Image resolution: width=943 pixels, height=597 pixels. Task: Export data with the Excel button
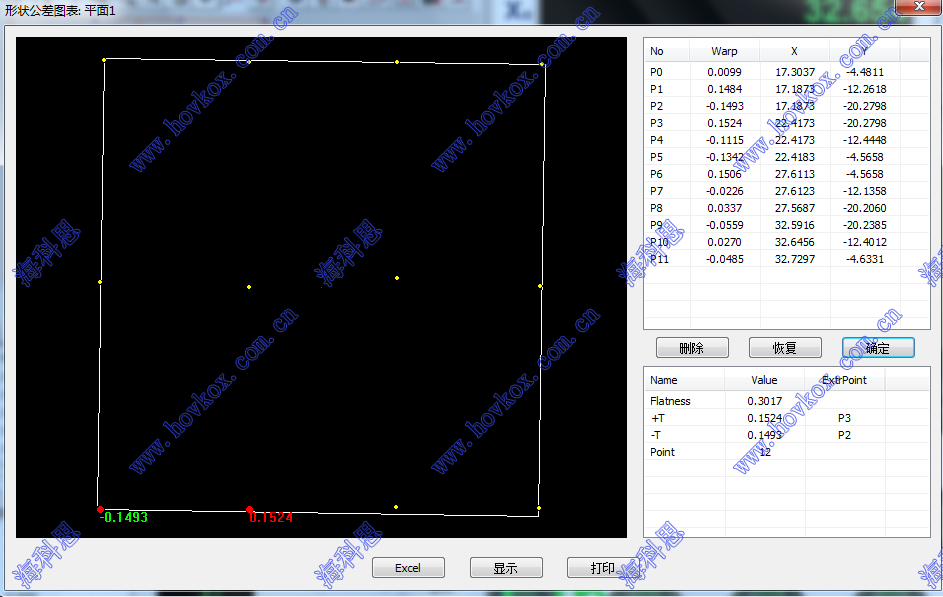(408, 568)
